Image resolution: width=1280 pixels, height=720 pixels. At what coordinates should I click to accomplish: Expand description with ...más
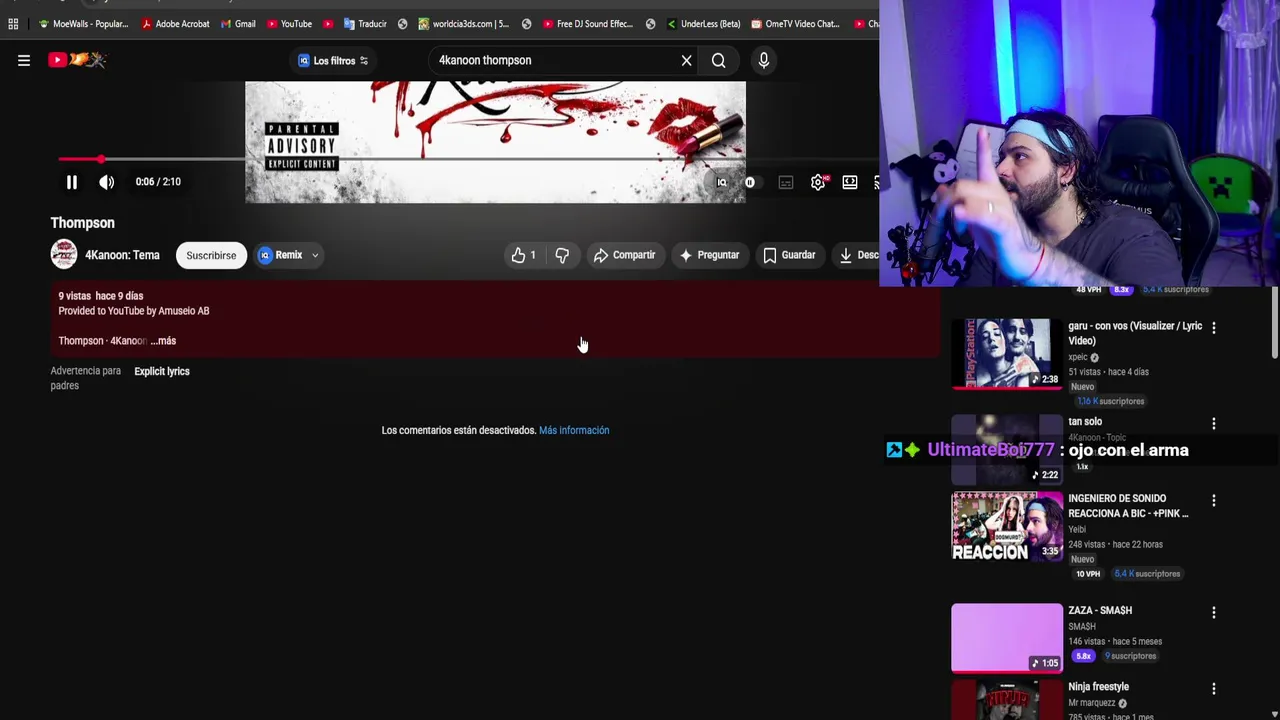click(163, 341)
